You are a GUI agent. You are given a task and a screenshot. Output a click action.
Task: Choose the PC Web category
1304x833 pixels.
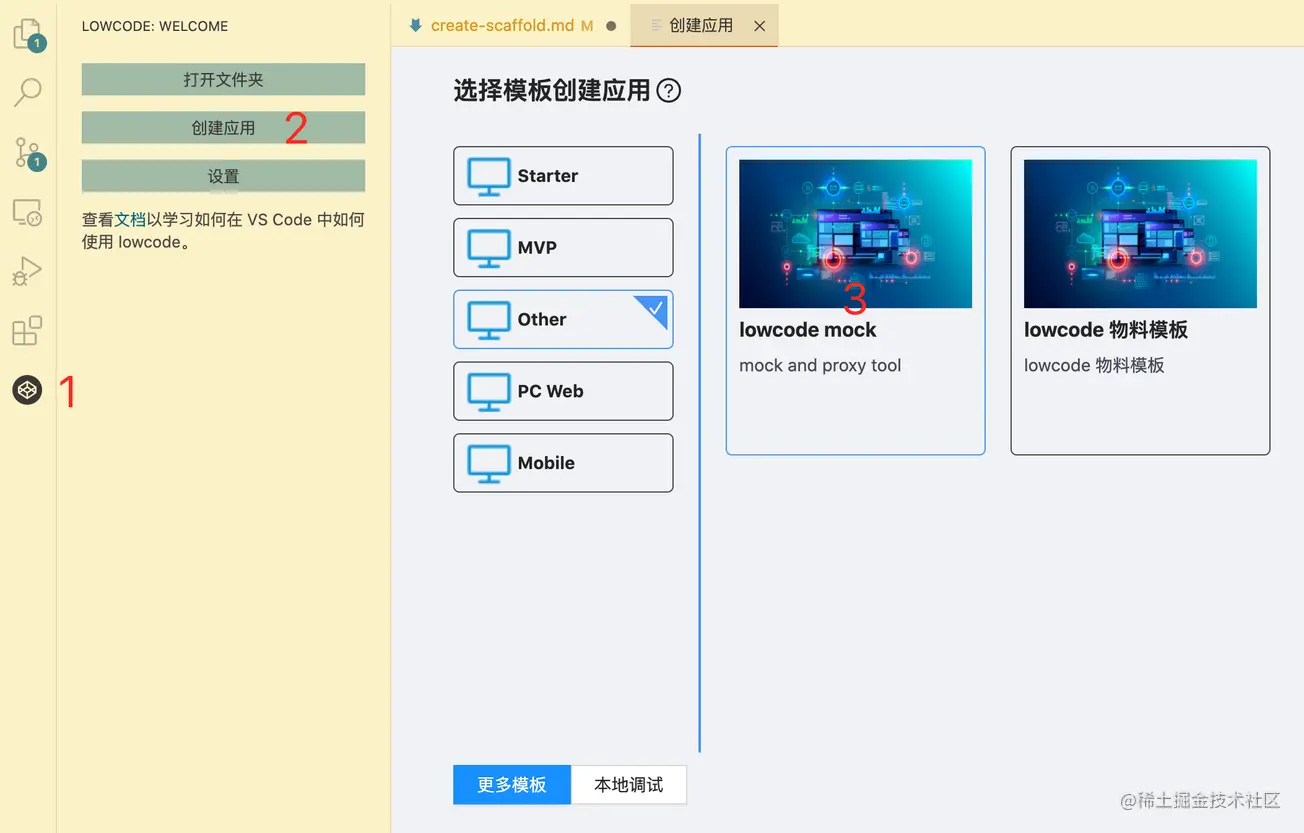[563, 391]
